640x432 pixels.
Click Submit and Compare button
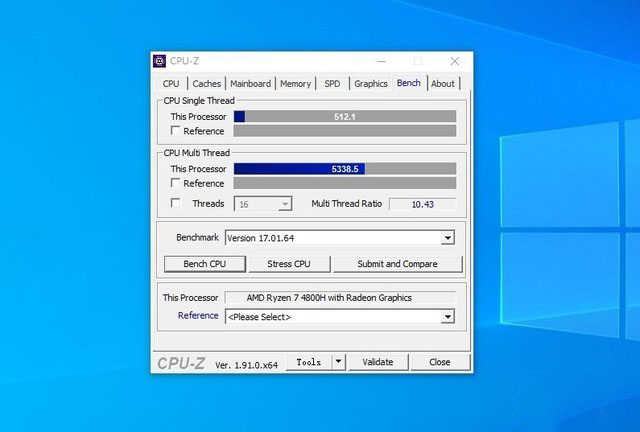point(398,264)
